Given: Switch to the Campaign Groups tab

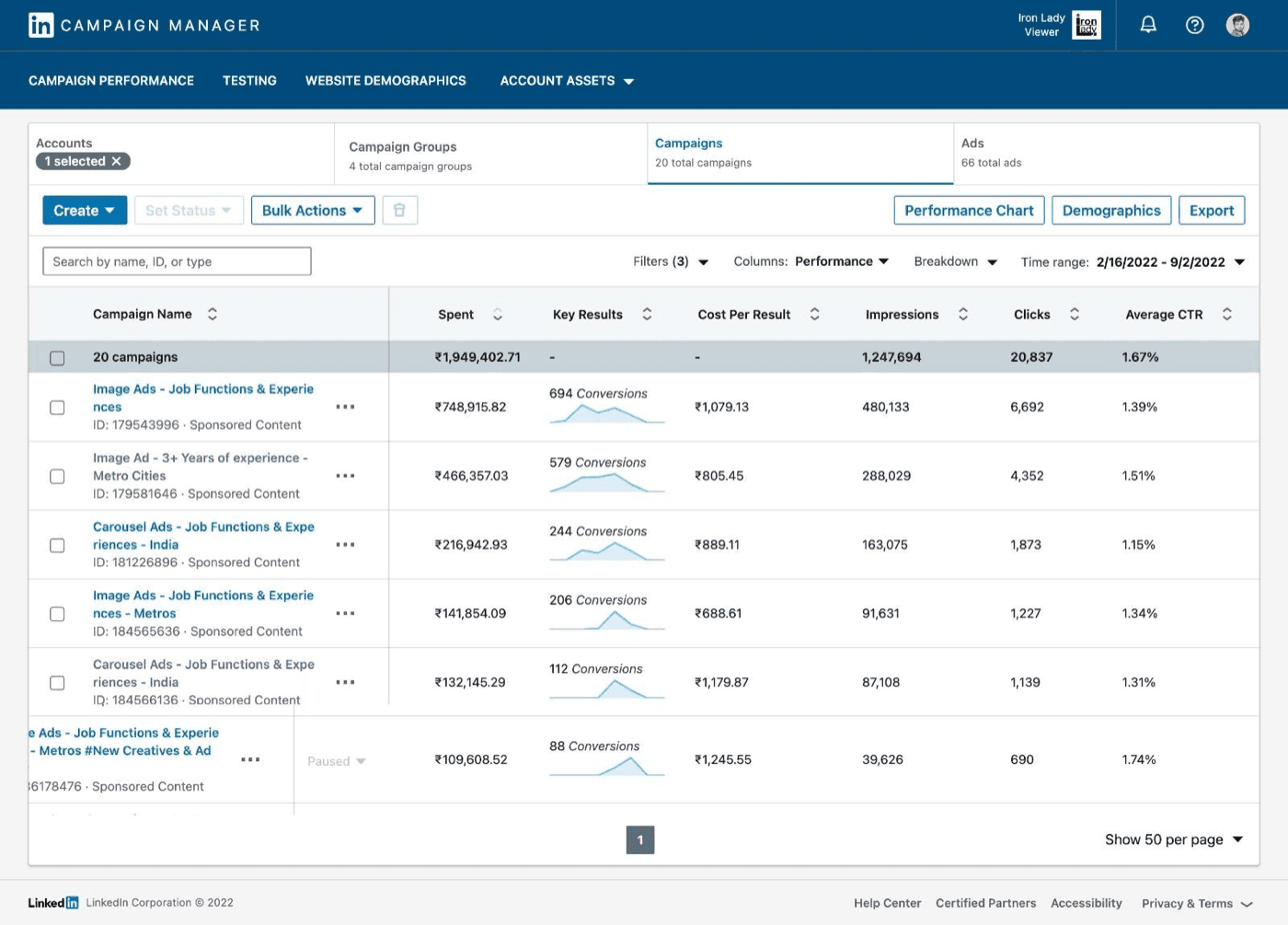Looking at the screenshot, I should click(491, 155).
